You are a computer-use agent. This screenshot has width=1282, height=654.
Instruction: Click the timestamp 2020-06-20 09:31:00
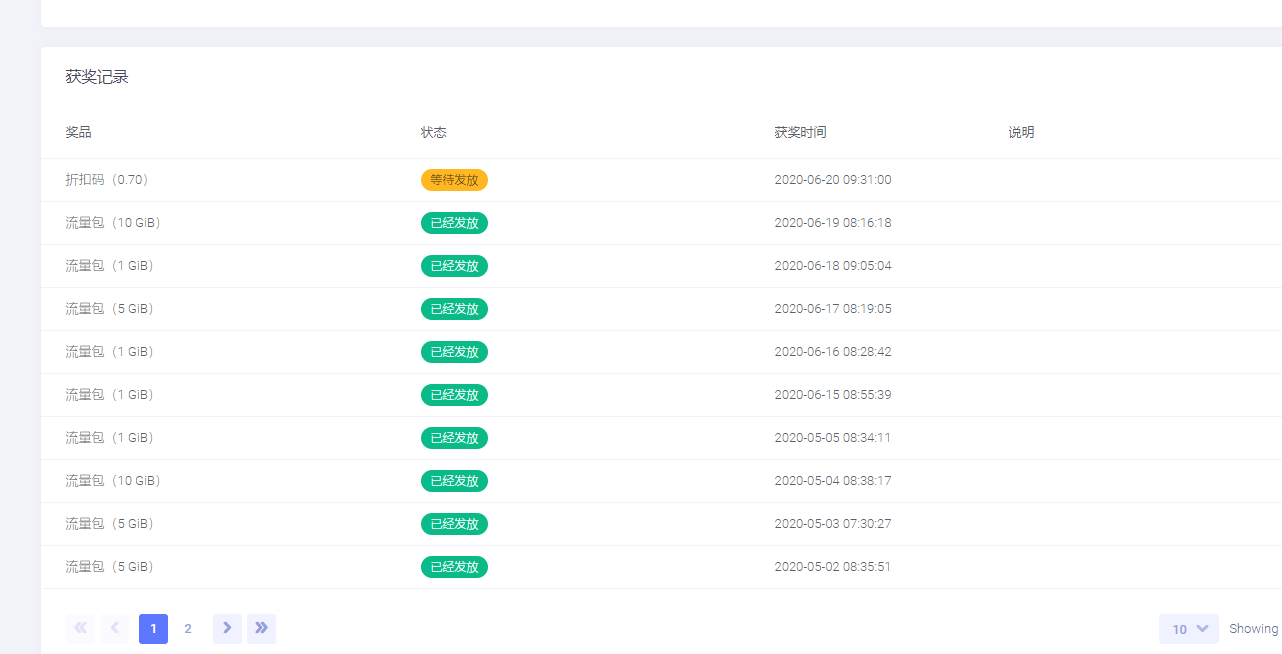coord(832,180)
